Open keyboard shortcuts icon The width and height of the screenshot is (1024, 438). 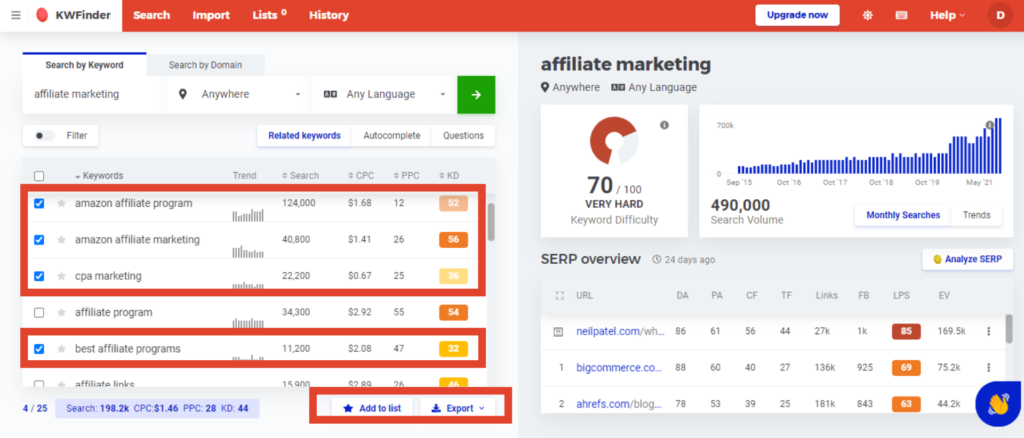[901, 16]
